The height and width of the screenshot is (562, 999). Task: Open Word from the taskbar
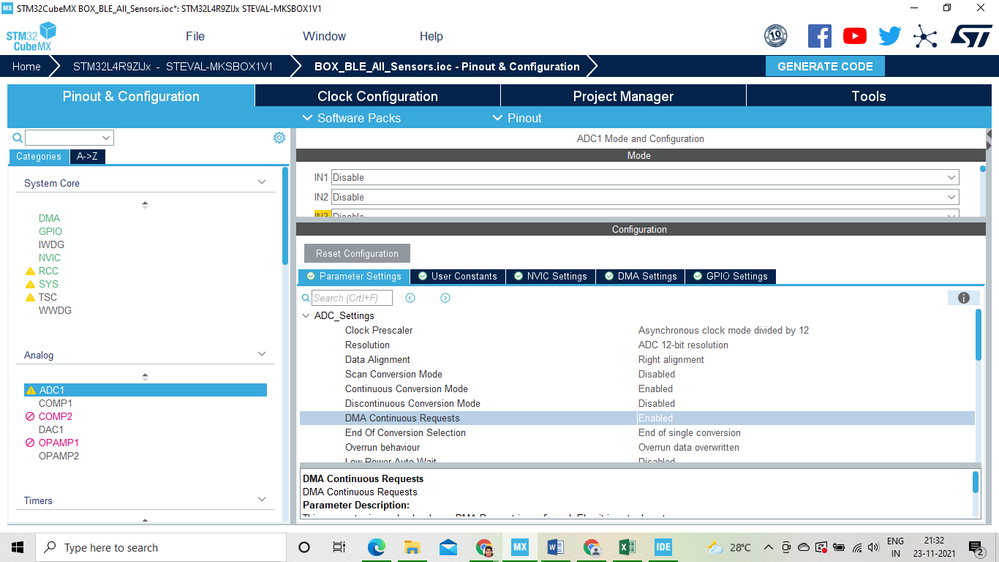click(555, 547)
